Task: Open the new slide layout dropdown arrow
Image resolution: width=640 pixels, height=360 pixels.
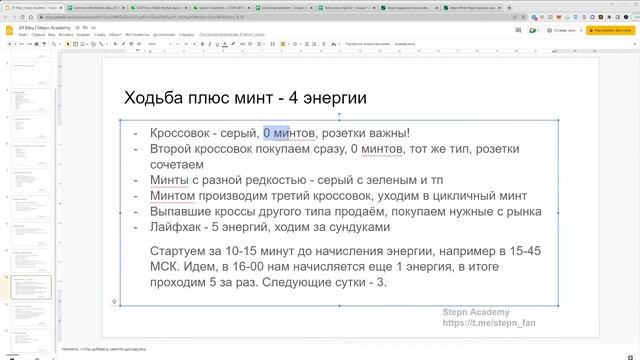Action: click(x=16, y=44)
